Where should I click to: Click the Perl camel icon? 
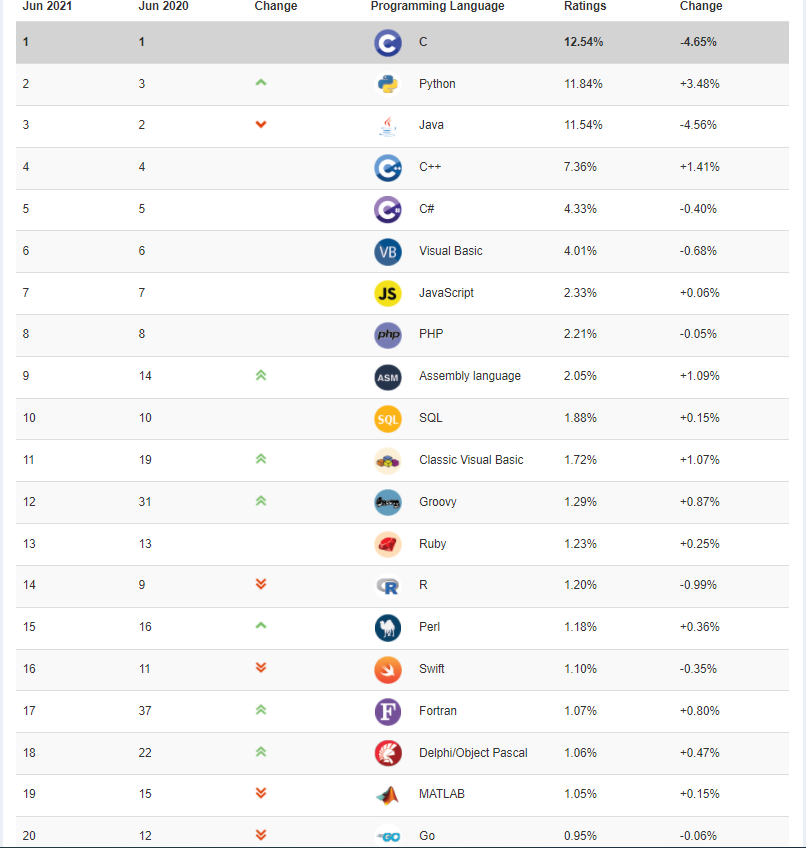[x=387, y=627]
